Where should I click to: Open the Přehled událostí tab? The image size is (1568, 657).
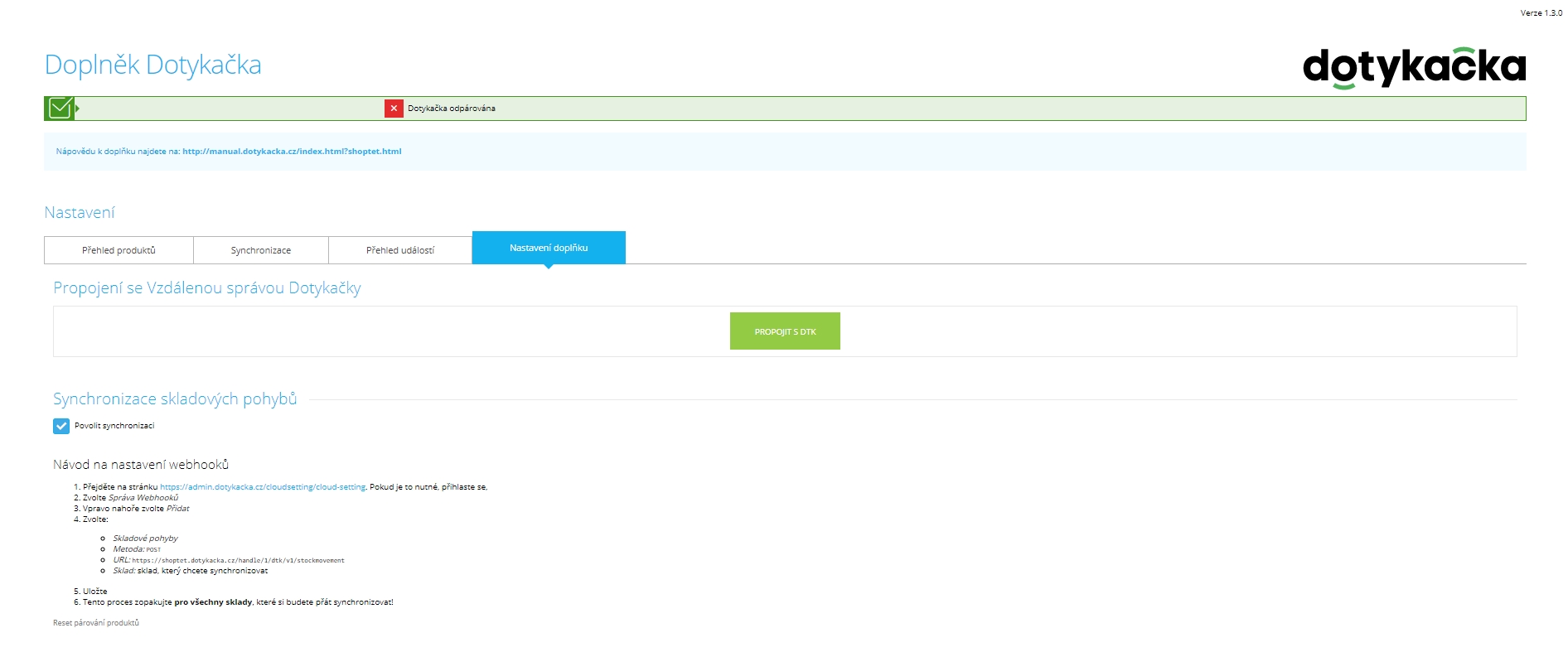(400, 250)
